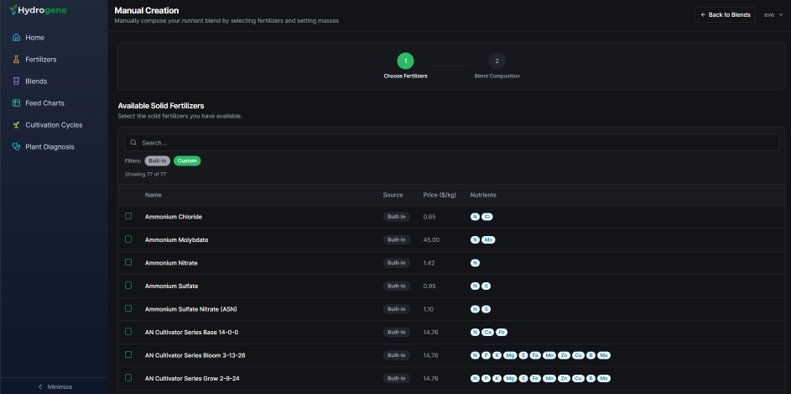Click AN Cultivator Series Bloom 3-13-26 name

[195, 356]
